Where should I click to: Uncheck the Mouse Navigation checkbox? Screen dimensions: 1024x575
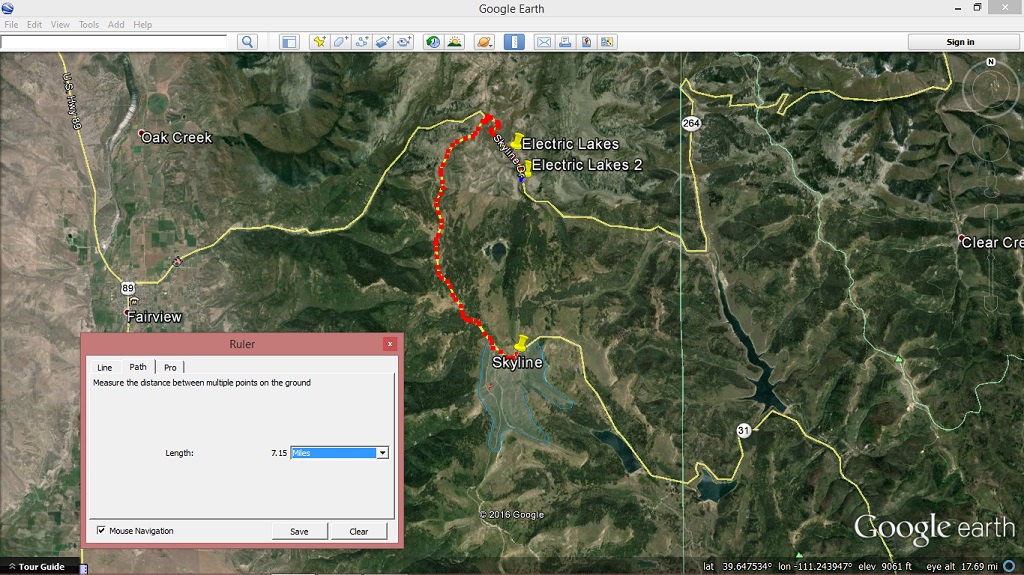(x=102, y=531)
